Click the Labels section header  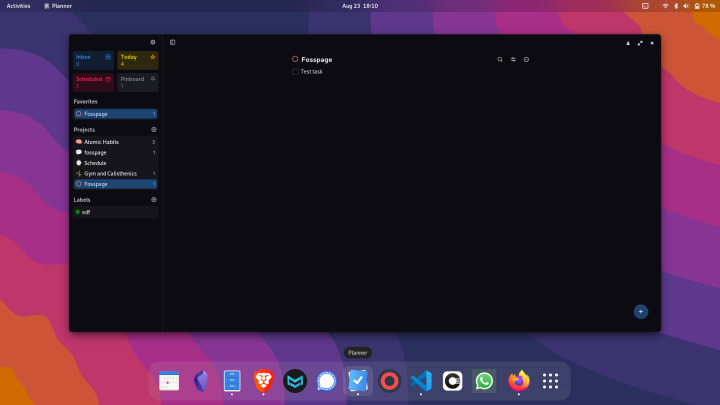pyautogui.click(x=82, y=200)
